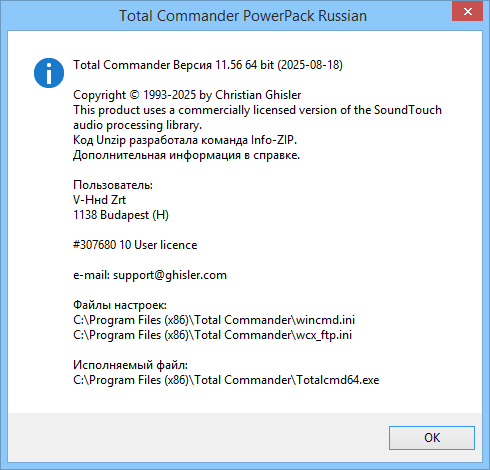Screen dimensions: 490x470
Task: Click the Copyright 1993-2025 Christian Ghisler line
Action: coord(187,95)
